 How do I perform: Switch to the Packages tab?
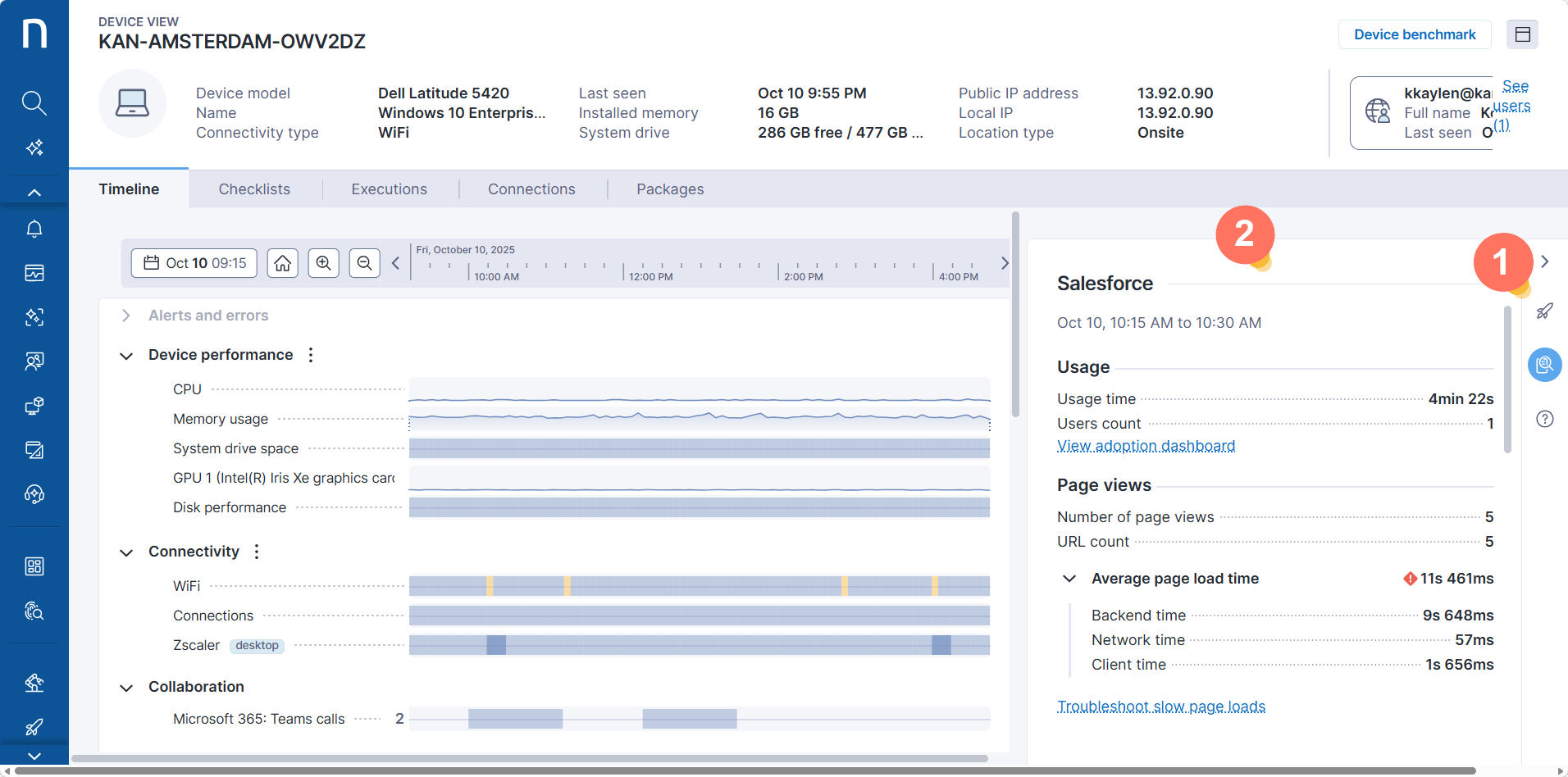pos(670,189)
